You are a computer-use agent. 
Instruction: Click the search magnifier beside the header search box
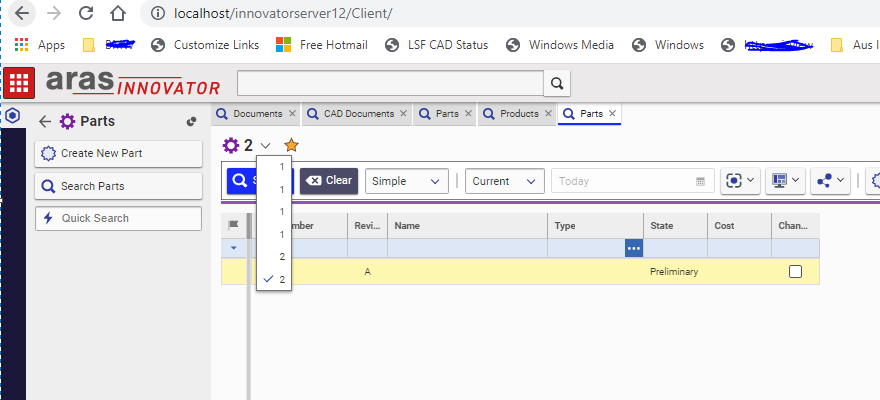[x=557, y=84]
